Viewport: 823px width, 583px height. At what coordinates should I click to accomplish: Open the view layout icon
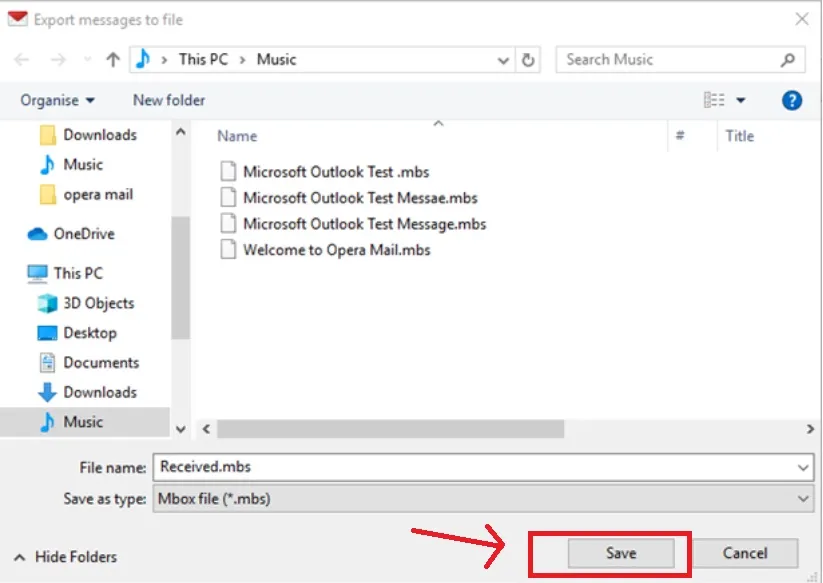coord(714,100)
